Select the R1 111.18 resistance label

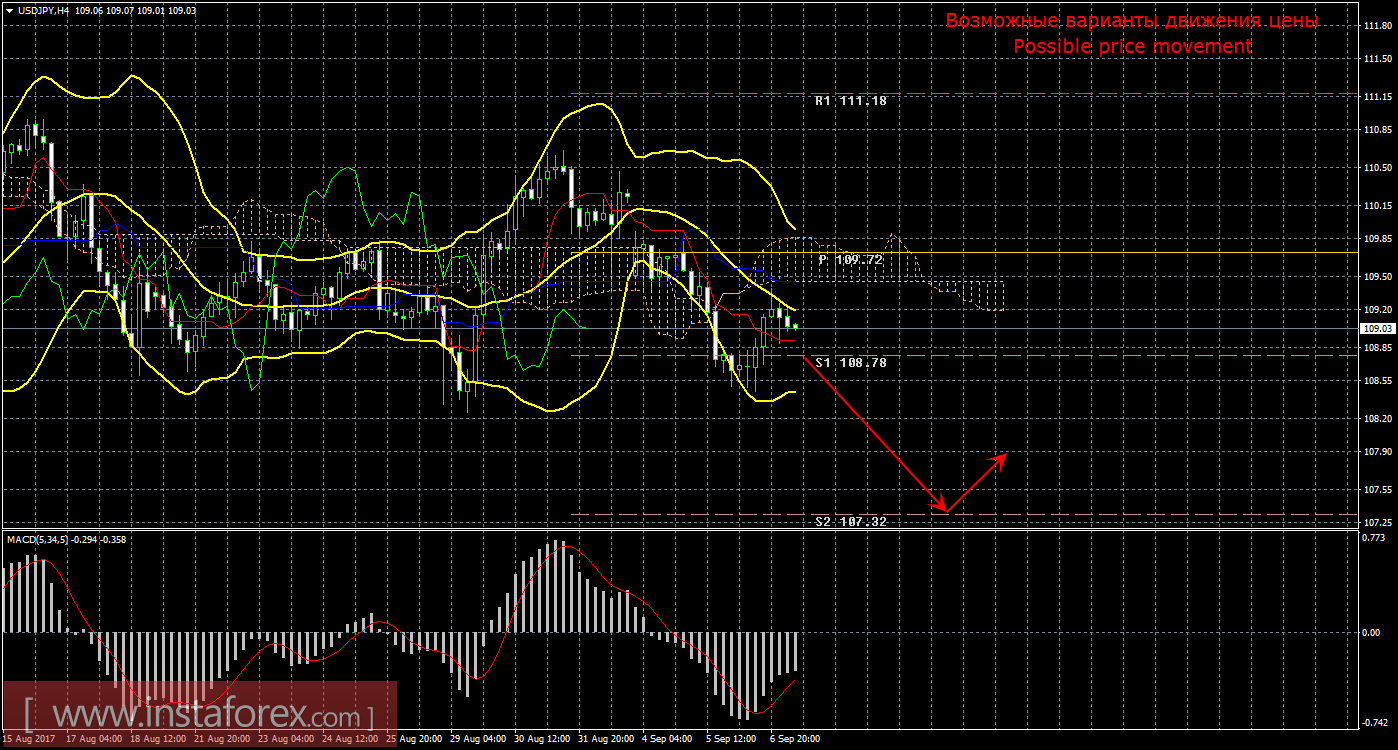(850, 101)
